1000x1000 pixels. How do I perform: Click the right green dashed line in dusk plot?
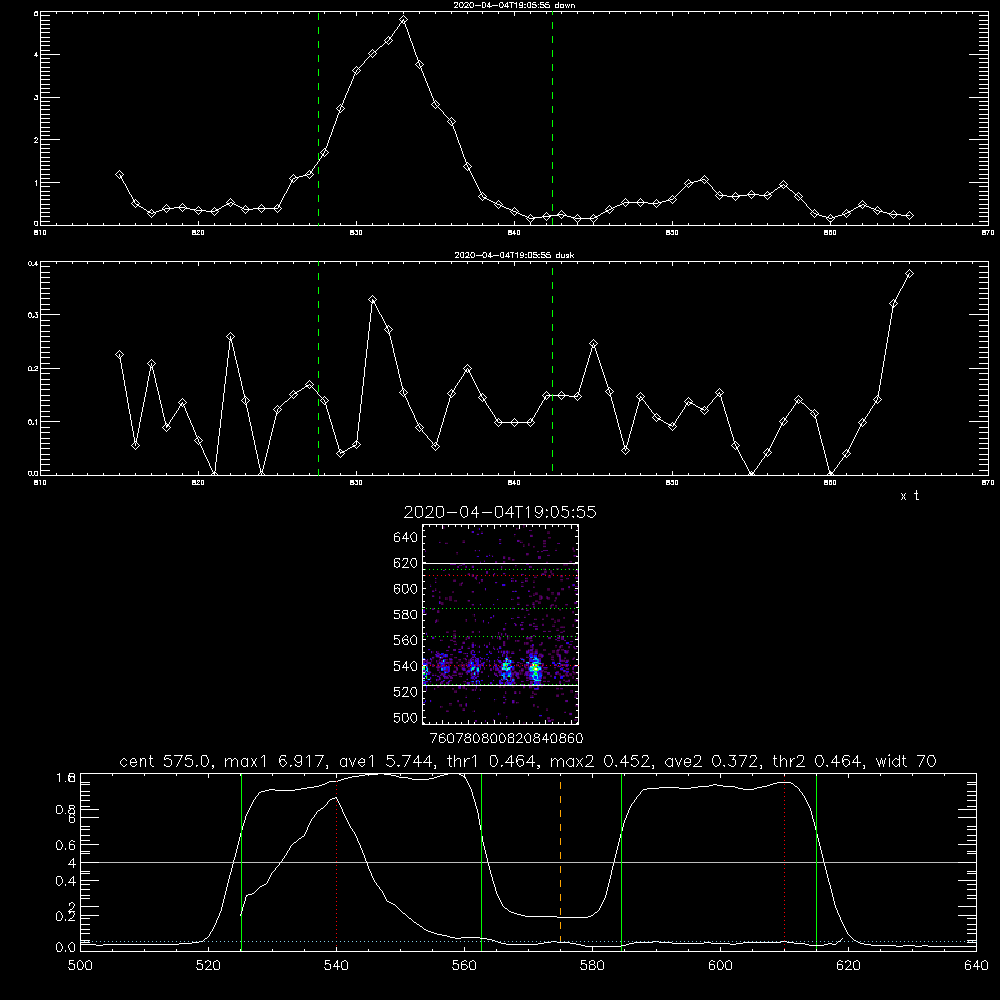click(x=552, y=368)
